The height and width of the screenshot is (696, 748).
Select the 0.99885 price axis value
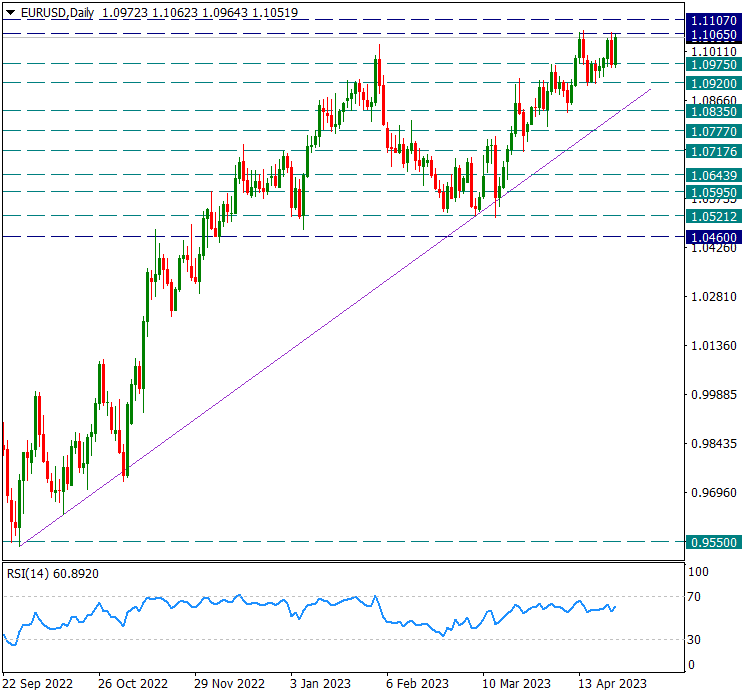pyautogui.click(x=714, y=395)
